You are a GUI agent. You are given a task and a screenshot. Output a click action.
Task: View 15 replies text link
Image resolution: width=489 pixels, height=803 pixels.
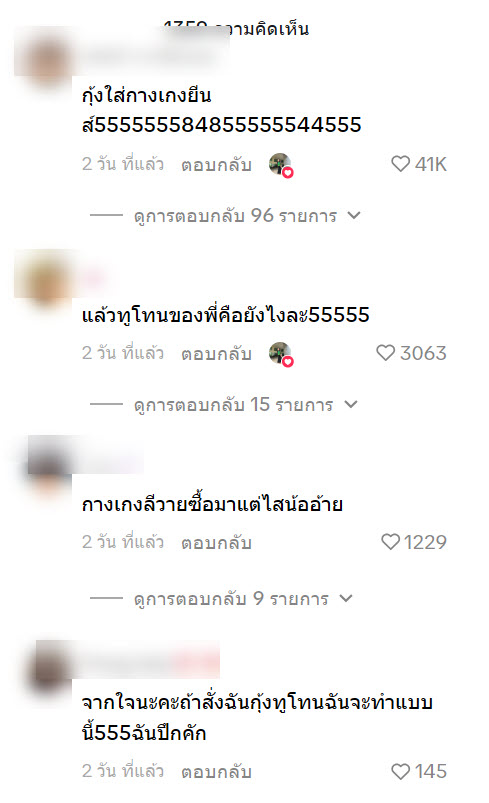233,405
